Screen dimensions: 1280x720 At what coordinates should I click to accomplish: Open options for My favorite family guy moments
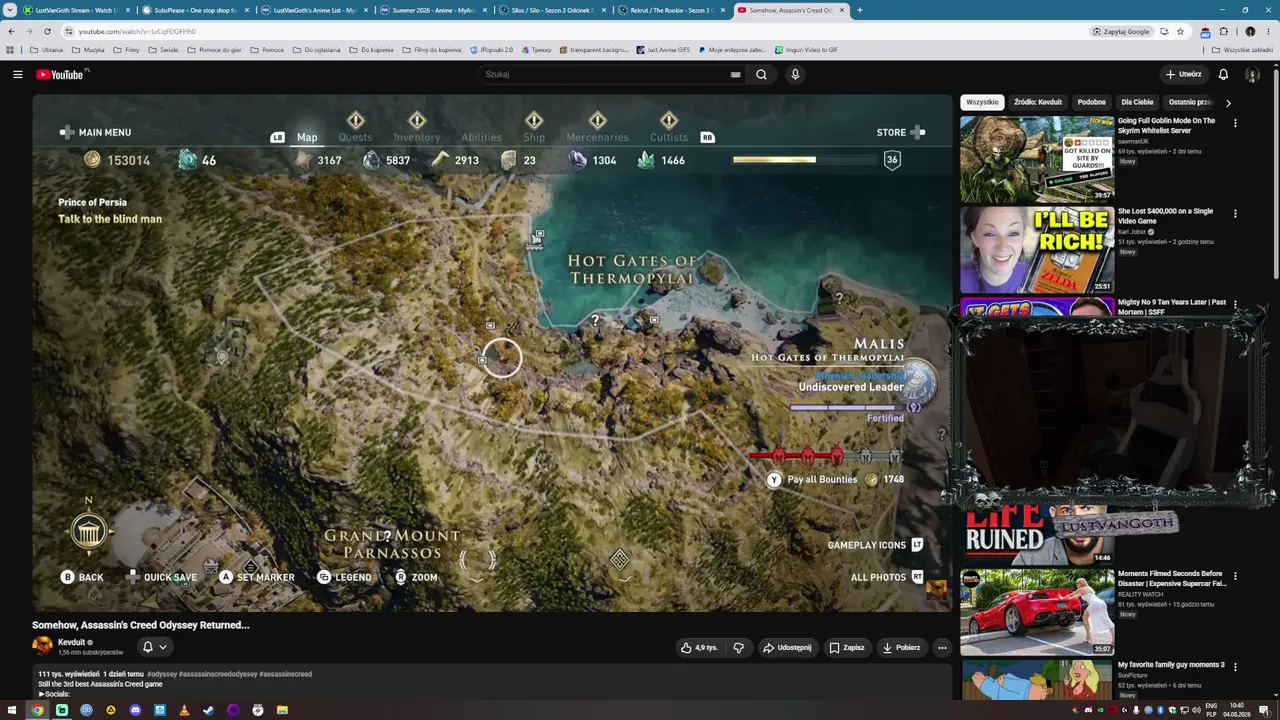click(1235, 666)
